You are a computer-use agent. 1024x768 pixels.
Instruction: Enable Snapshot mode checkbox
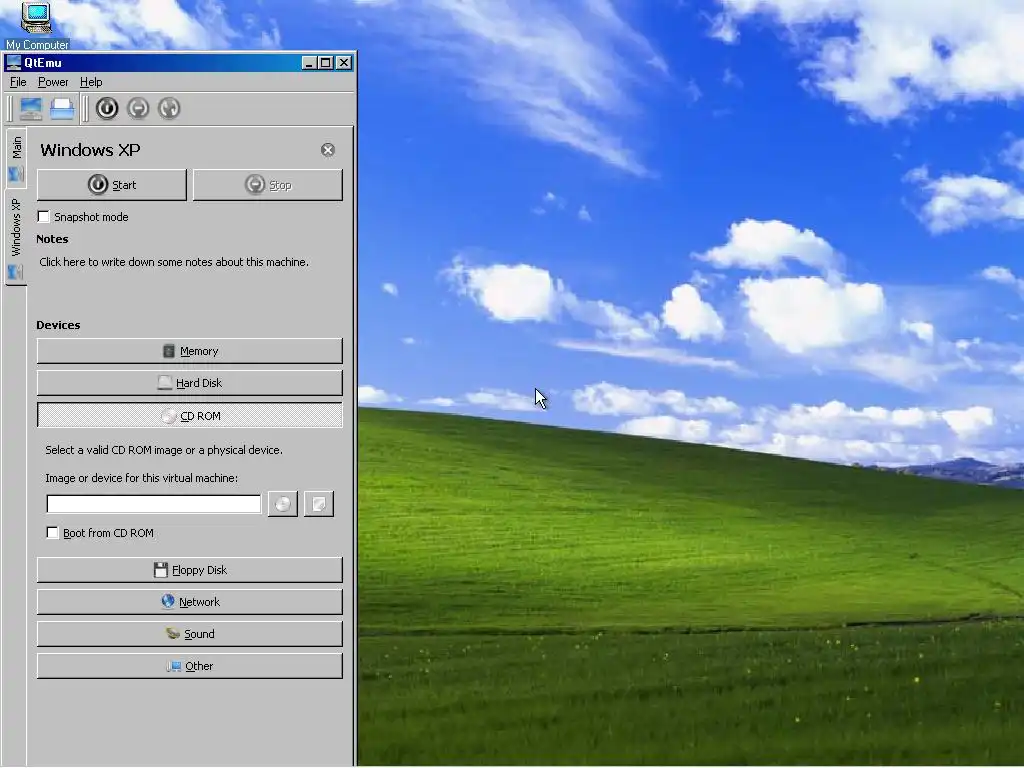tap(44, 217)
